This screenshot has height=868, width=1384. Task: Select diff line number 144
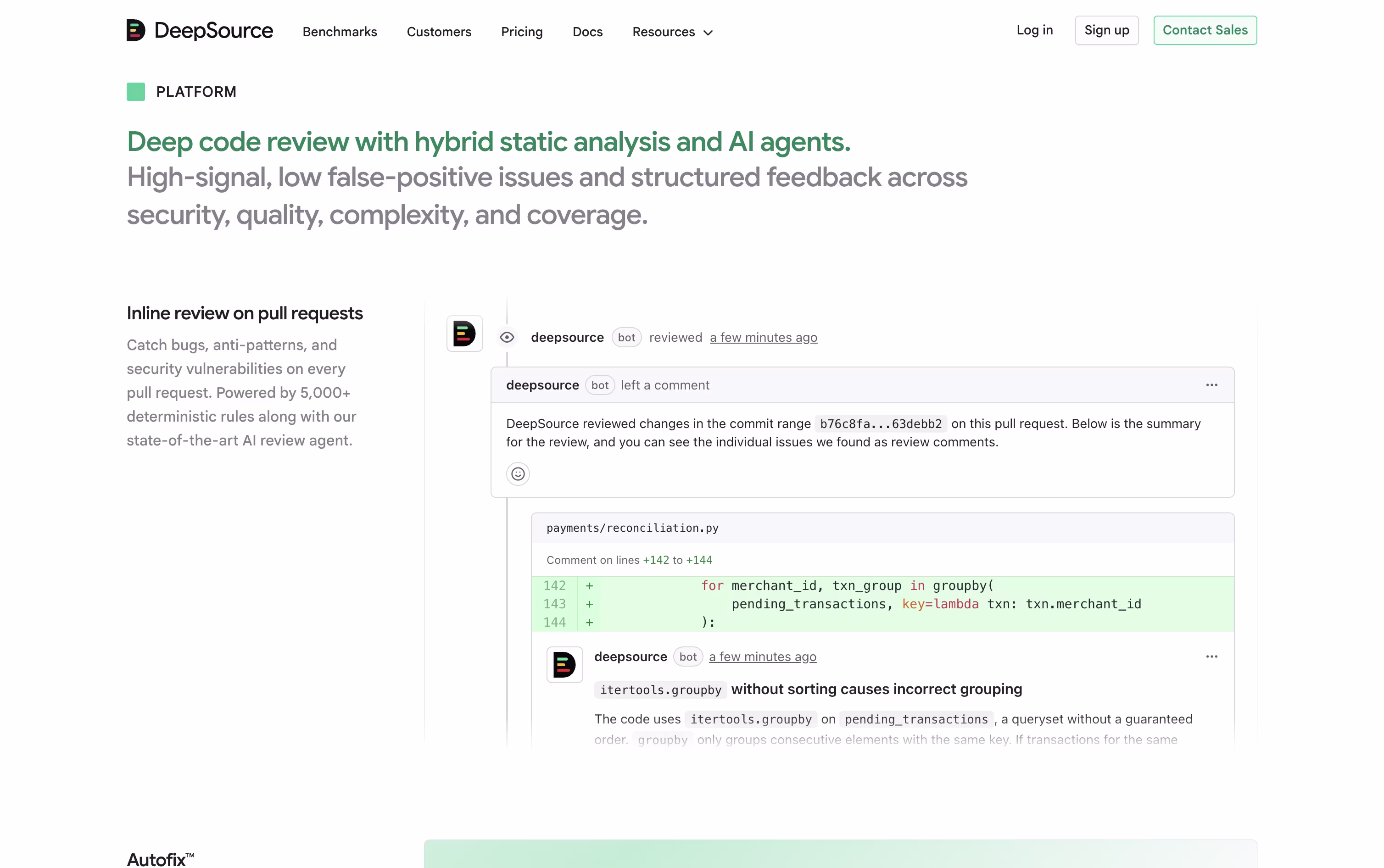point(554,622)
